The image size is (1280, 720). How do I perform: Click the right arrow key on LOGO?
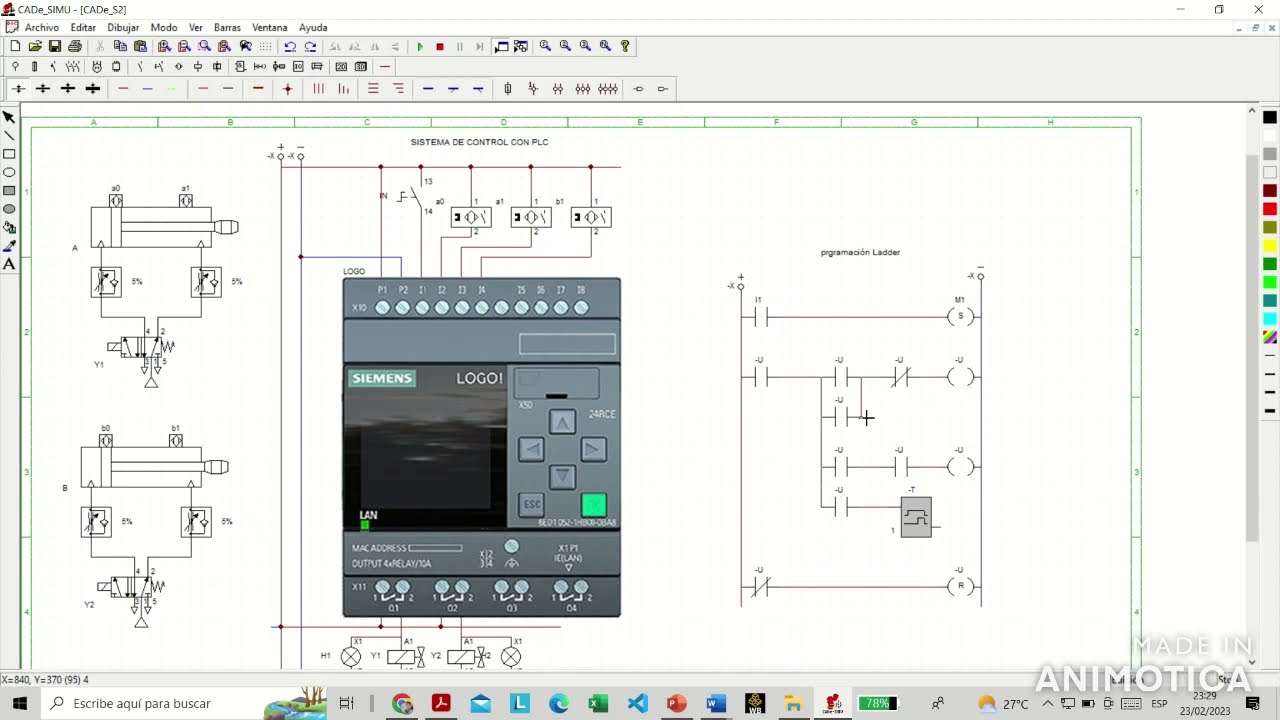click(594, 450)
